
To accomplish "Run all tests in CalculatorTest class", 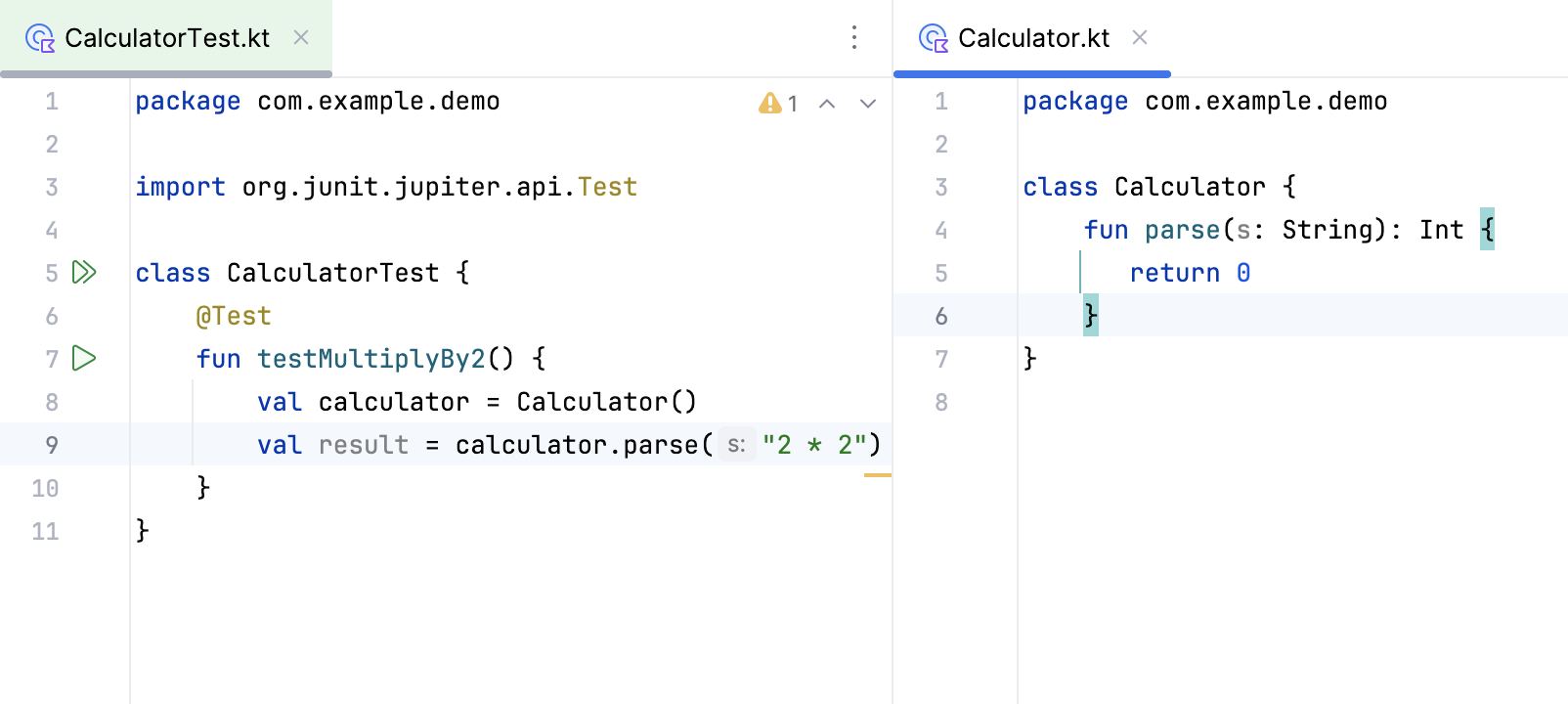I will [84, 272].
